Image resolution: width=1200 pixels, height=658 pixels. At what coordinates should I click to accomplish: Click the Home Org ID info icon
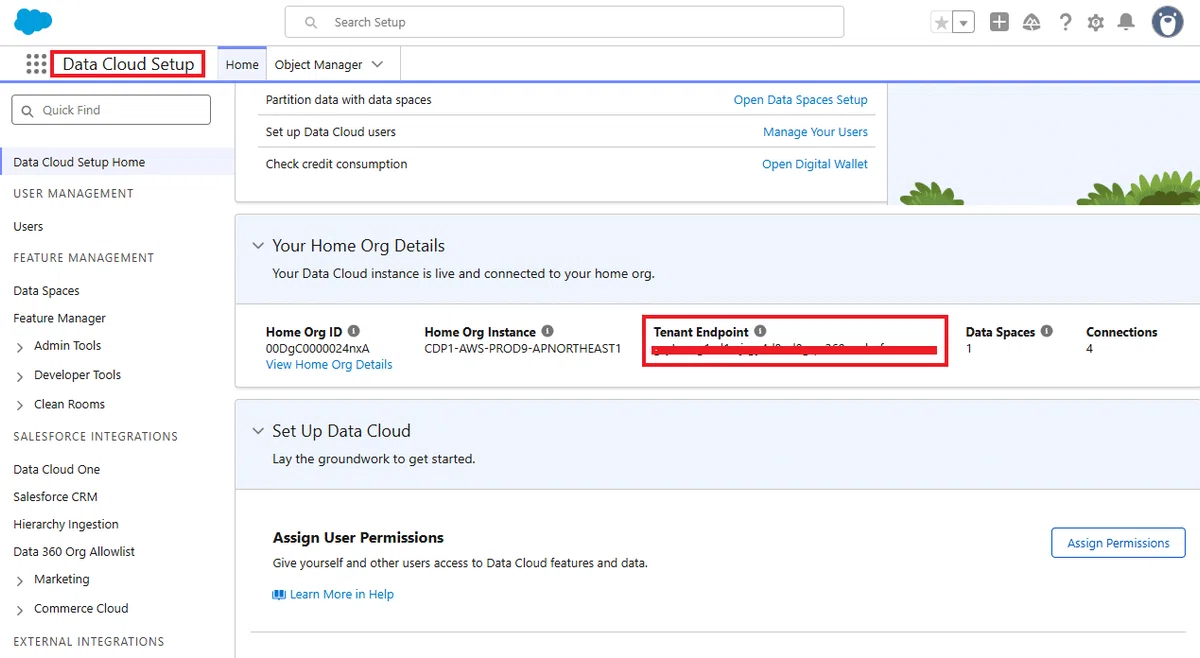tap(354, 331)
